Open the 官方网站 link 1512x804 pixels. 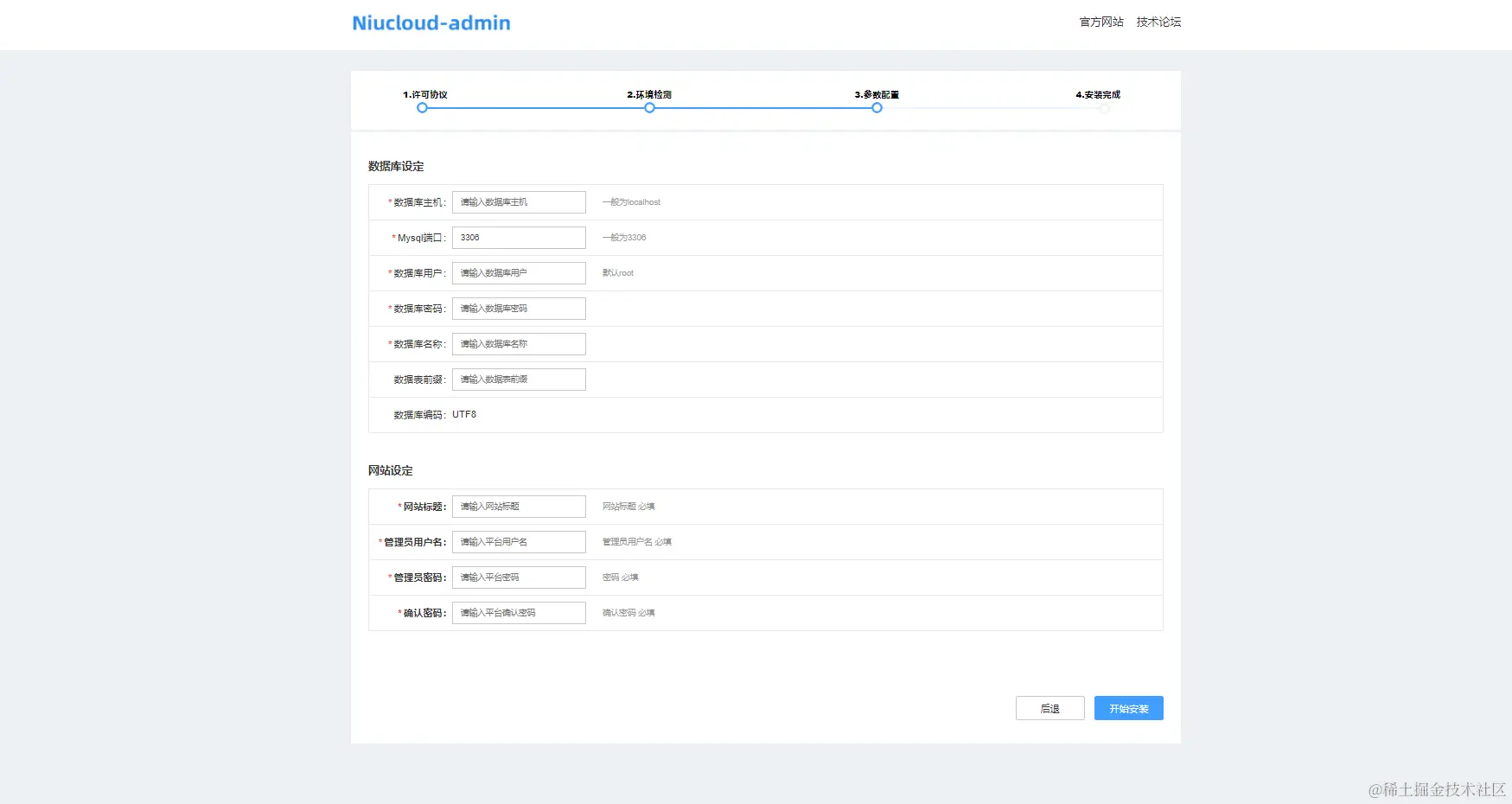tap(1101, 22)
